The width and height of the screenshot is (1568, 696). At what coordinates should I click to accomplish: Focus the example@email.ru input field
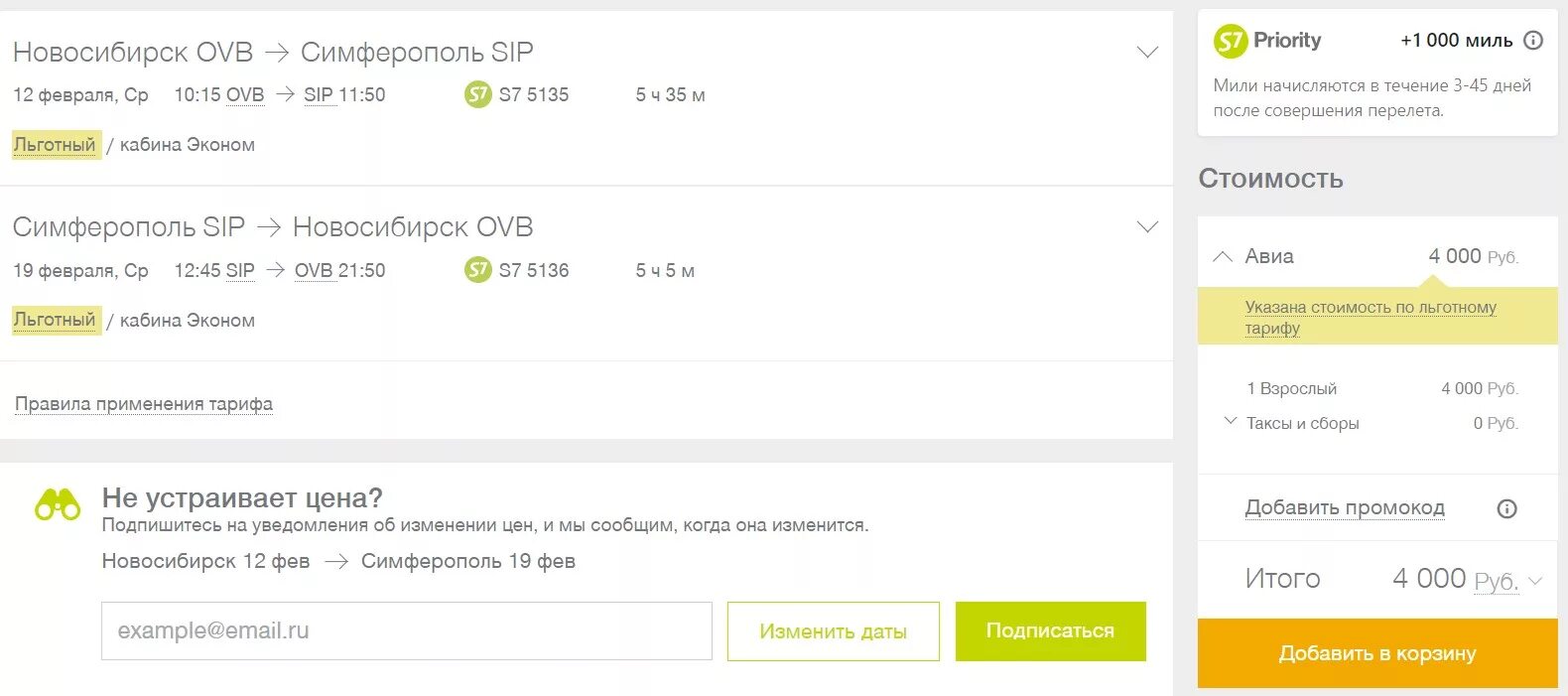406,631
